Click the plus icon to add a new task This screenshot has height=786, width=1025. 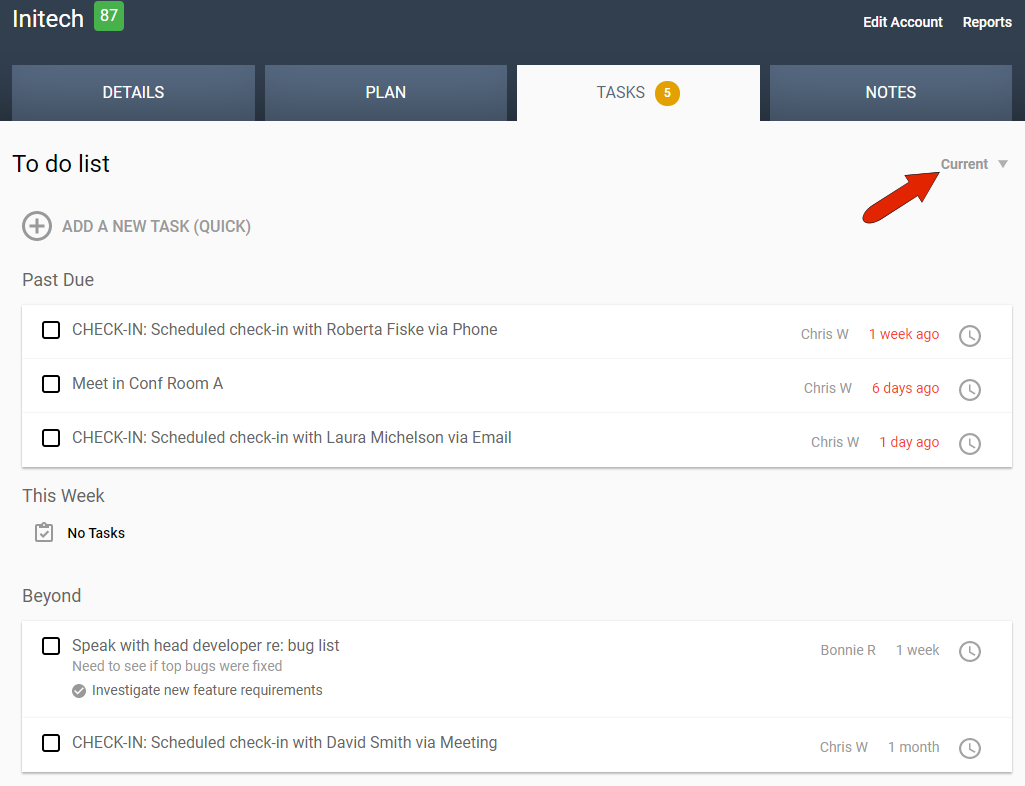[x=37, y=226]
